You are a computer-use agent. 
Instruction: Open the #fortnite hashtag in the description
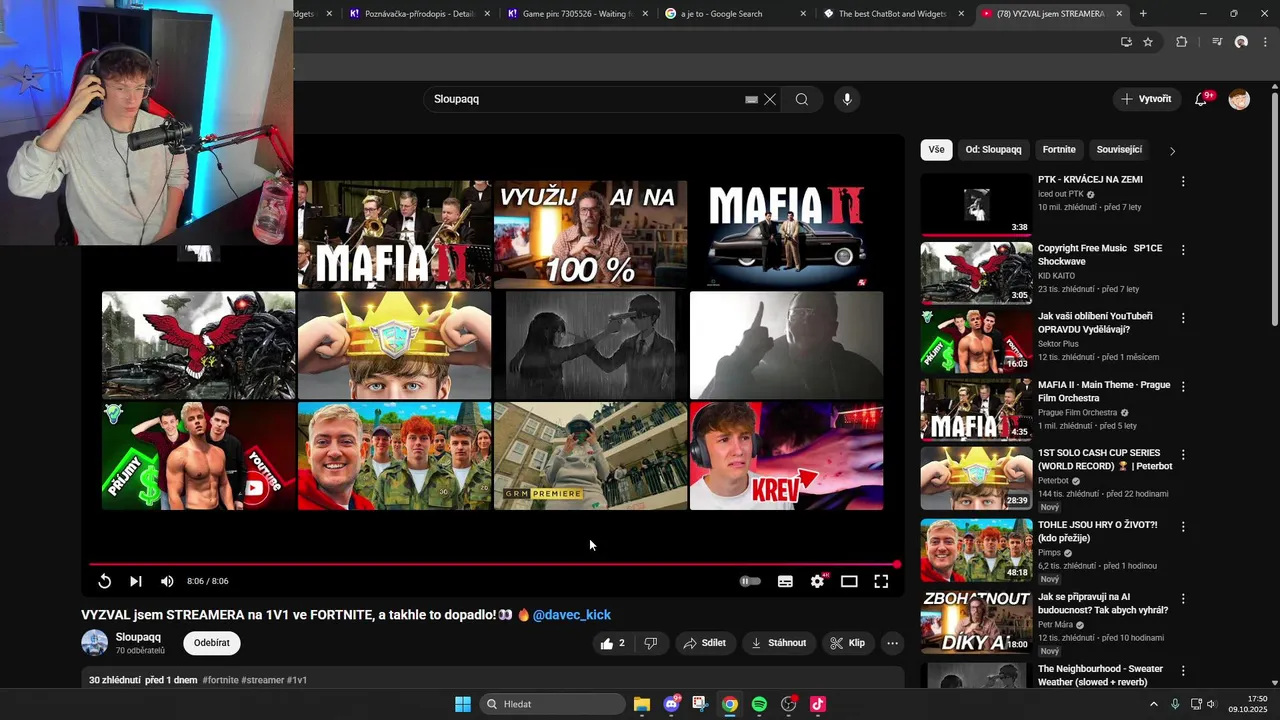(x=220, y=680)
